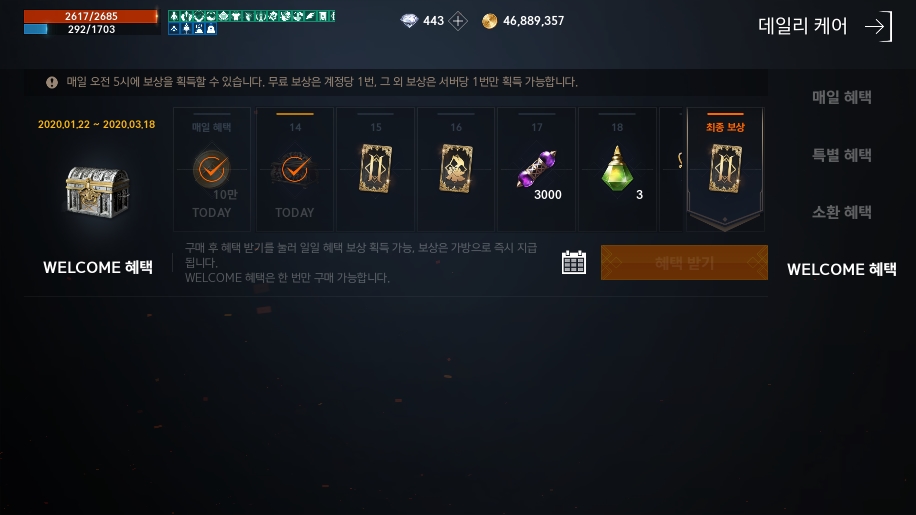Pick the green potion reward for day 18
This screenshot has width=916, height=515.
coord(617,169)
